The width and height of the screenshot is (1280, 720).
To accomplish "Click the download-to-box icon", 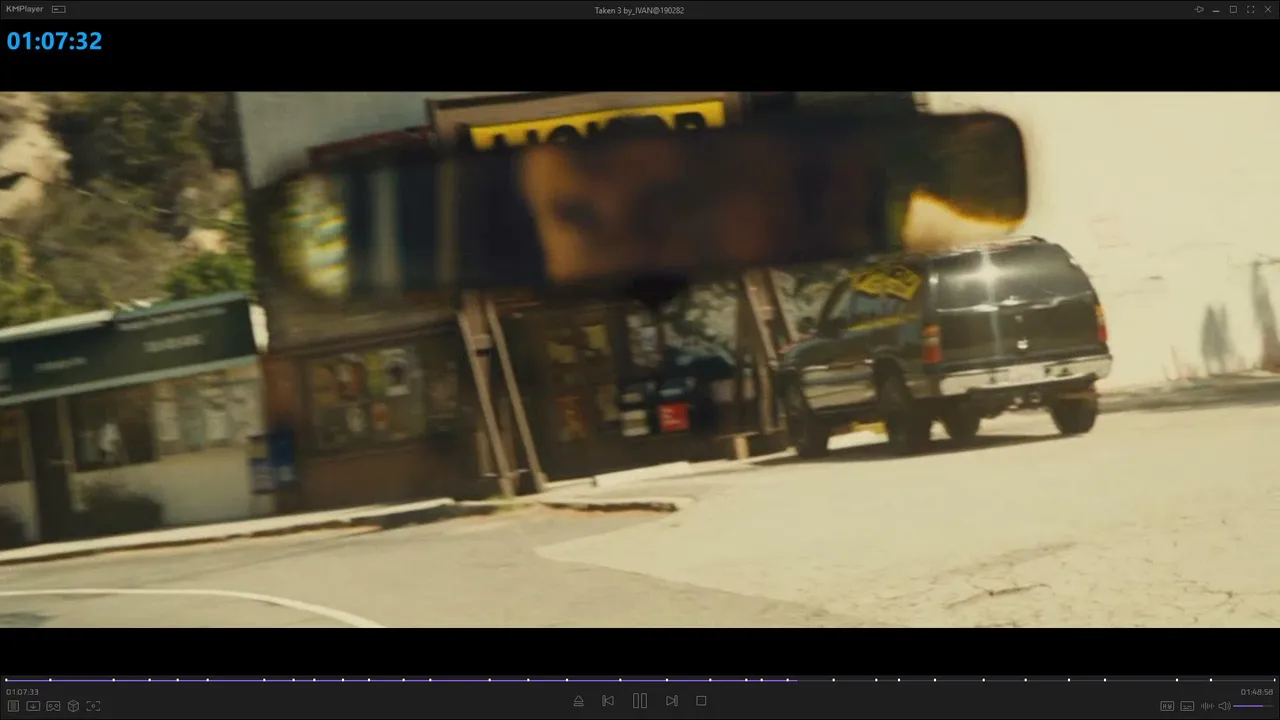I will [x=33, y=706].
